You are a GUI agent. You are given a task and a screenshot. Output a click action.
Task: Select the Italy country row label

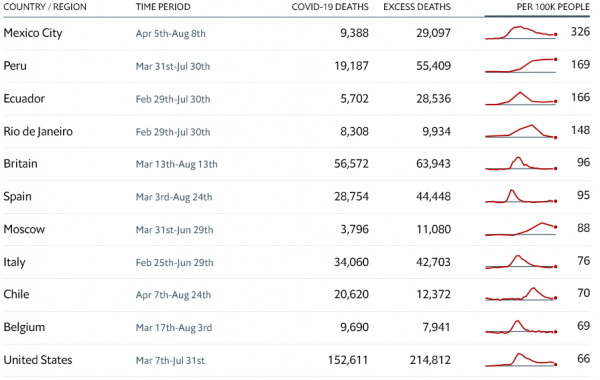tap(15, 262)
